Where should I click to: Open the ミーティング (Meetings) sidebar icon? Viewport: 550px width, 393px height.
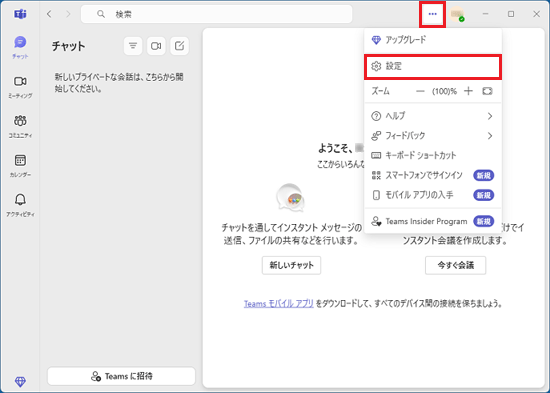pos(20,86)
